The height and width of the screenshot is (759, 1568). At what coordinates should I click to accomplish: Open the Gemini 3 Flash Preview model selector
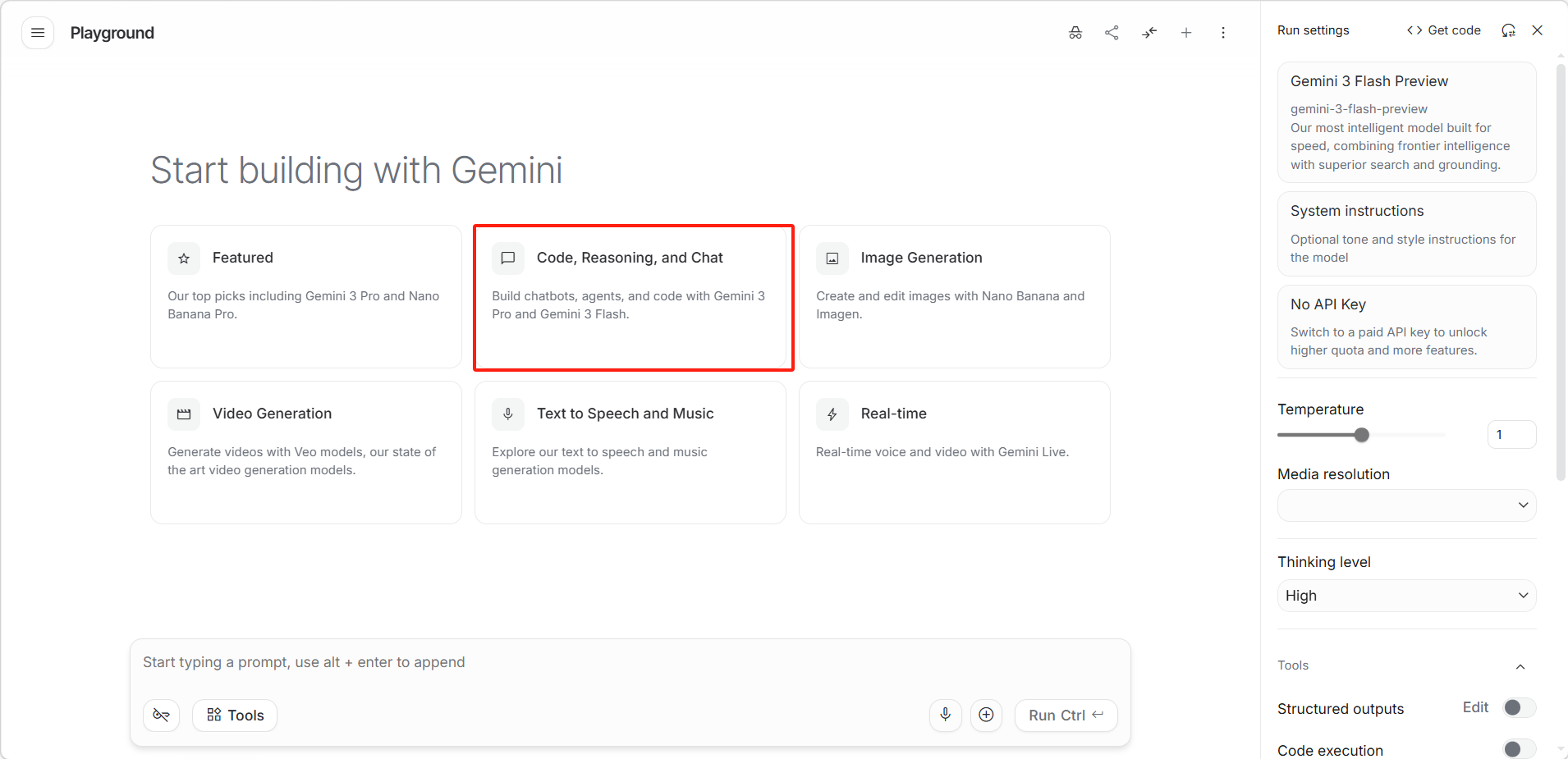1407,122
